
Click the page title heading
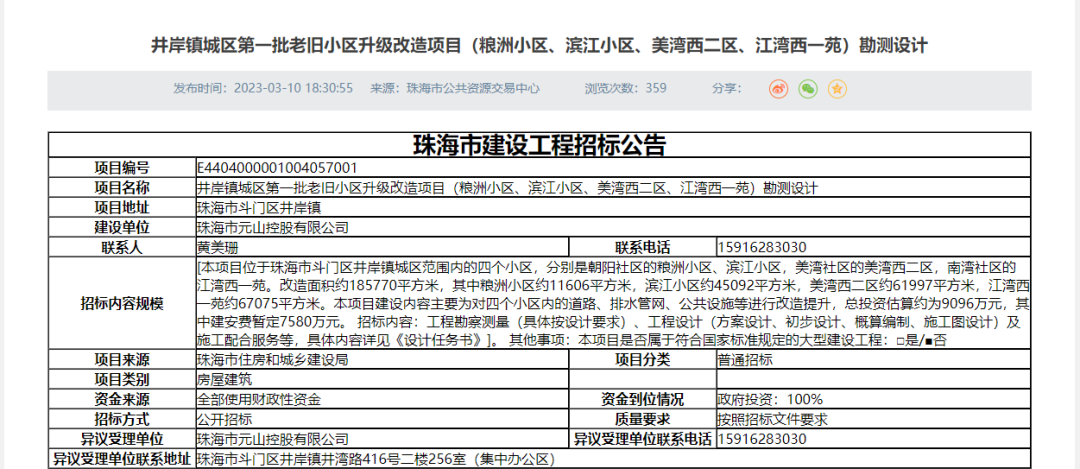pyautogui.click(x=539, y=46)
